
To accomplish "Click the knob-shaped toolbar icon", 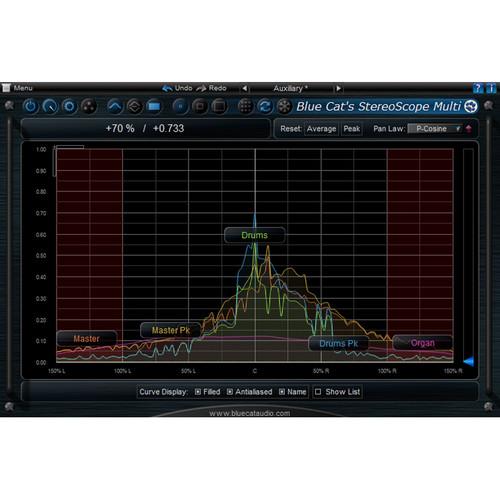I will pos(50,107).
